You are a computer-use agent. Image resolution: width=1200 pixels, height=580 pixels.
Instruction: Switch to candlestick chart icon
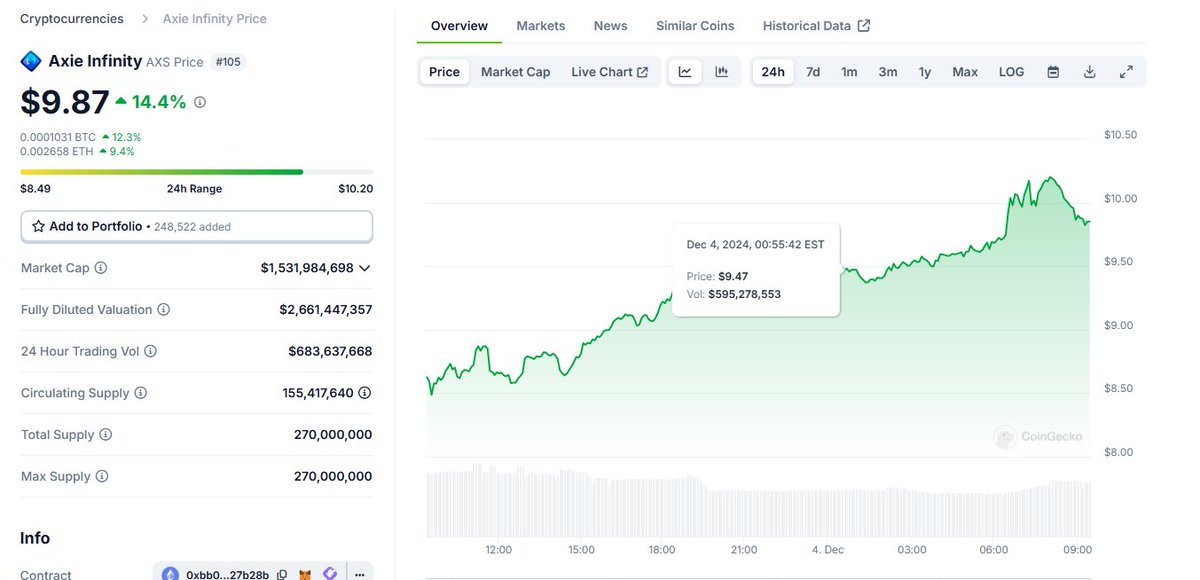pos(722,72)
